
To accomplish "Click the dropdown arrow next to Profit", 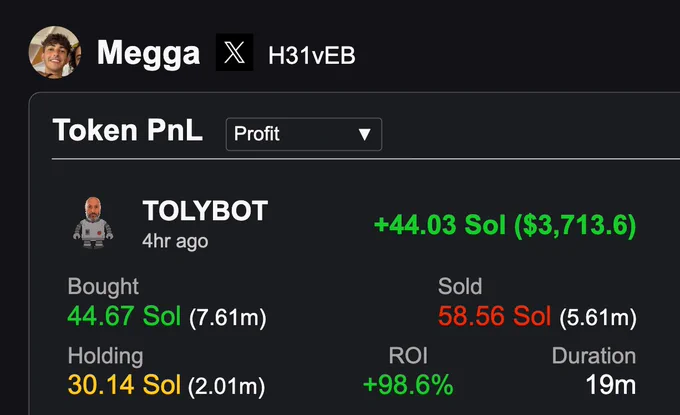I will [365, 134].
